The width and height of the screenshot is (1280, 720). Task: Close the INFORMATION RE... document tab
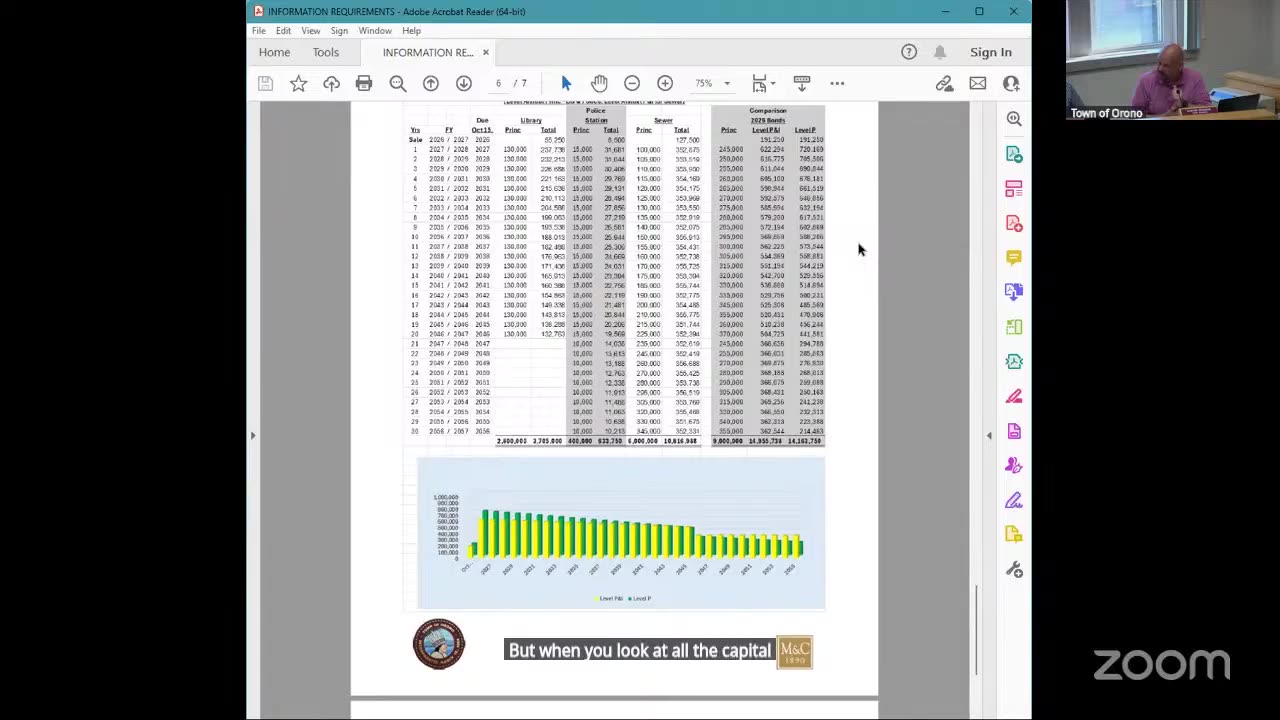(486, 52)
